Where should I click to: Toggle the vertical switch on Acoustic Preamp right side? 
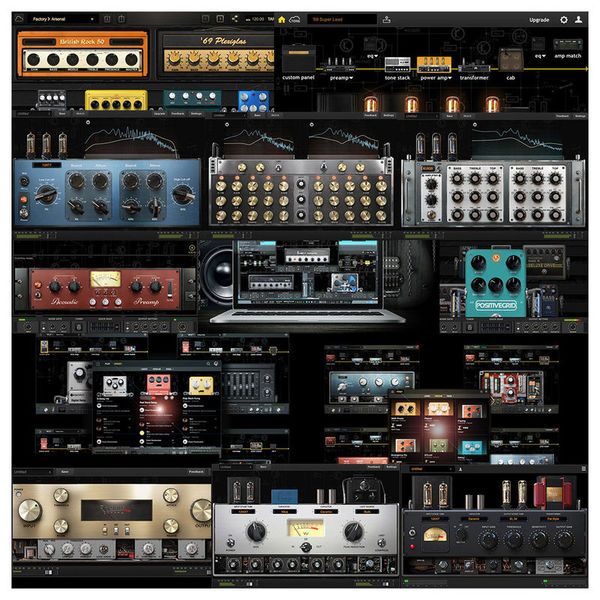click(x=170, y=289)
